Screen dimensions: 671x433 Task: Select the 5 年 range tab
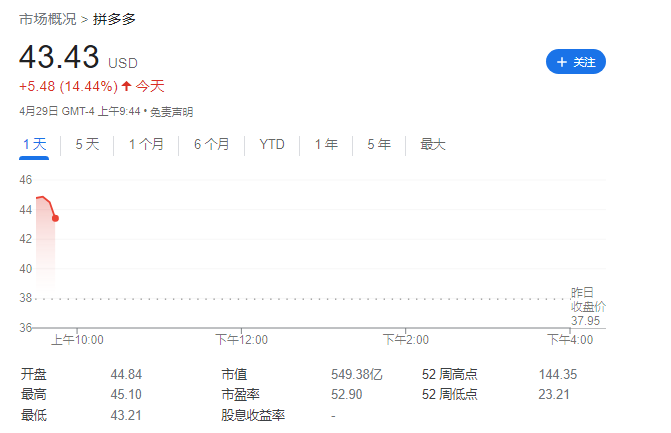pyautogui.click(x=379, y=144)
